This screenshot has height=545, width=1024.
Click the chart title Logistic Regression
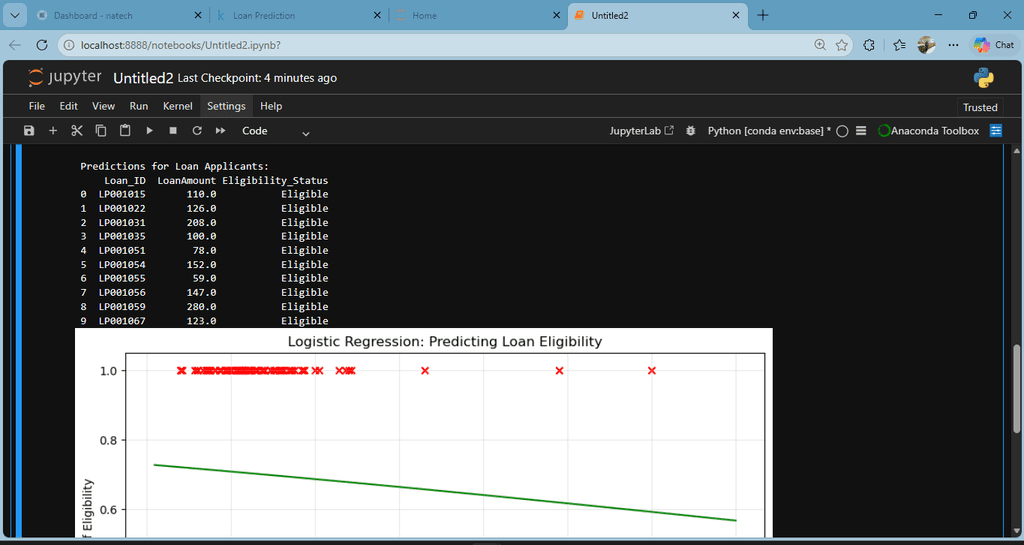point(445,341)
